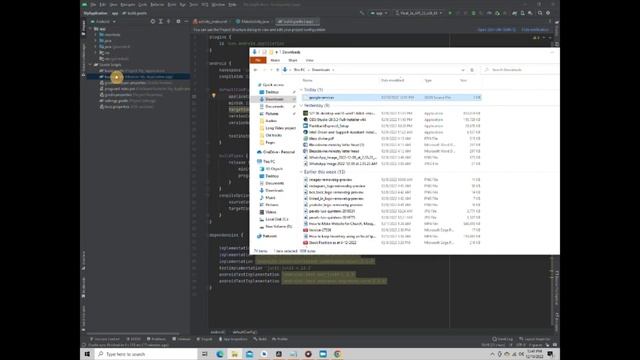Open the Help menu in Android Studio

[x=232, y=4]
